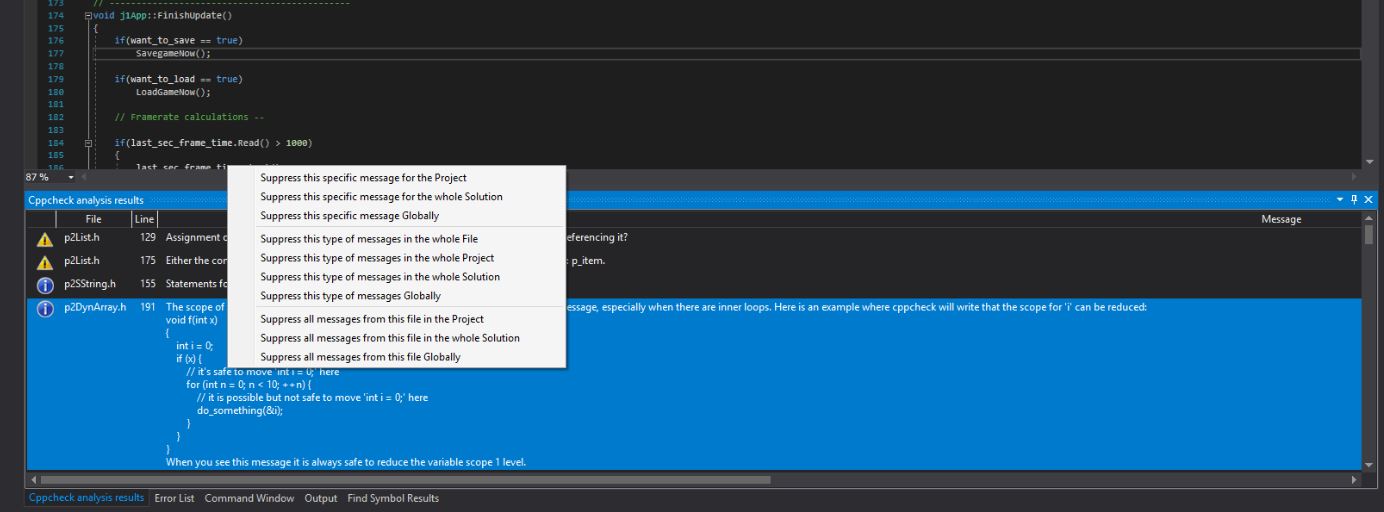The width and height of the screenshot is (1384, 512).
Task: Click the if(want_to_load == true) line
Action: 178,79
